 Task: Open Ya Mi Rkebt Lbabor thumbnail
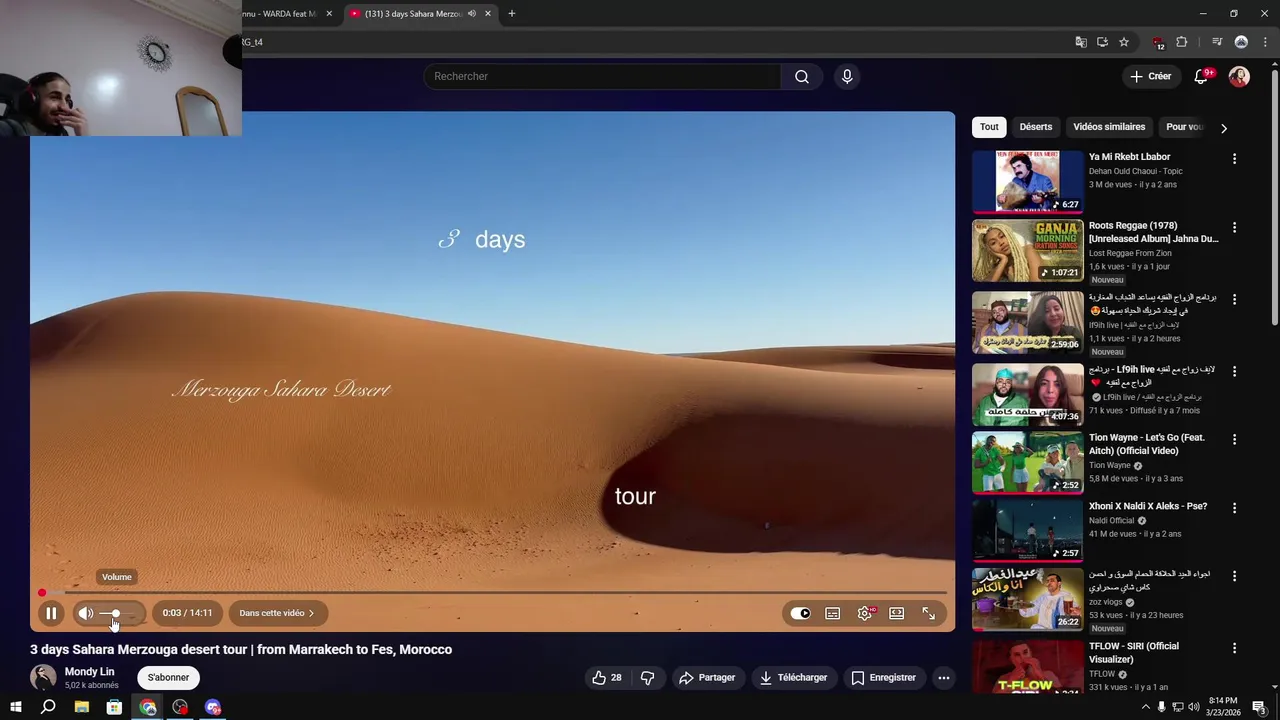(1027, 182)
